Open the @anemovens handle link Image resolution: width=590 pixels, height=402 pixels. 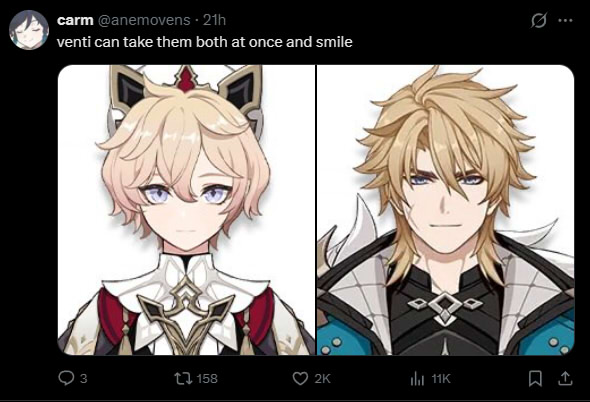pos(144,20)
